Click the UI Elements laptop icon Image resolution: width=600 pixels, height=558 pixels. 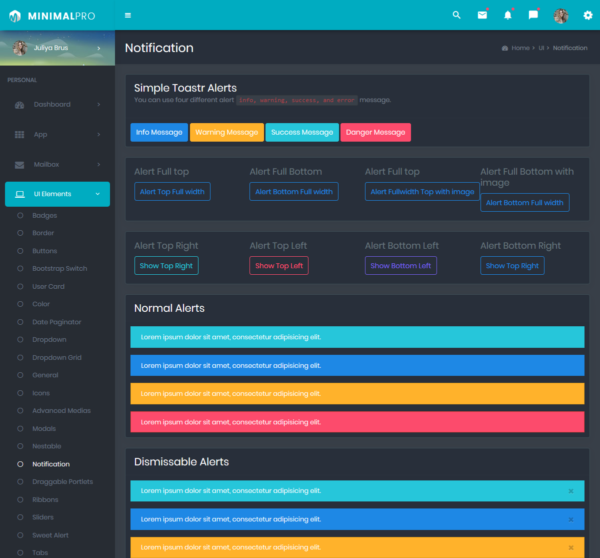click(x=20, y=194)
